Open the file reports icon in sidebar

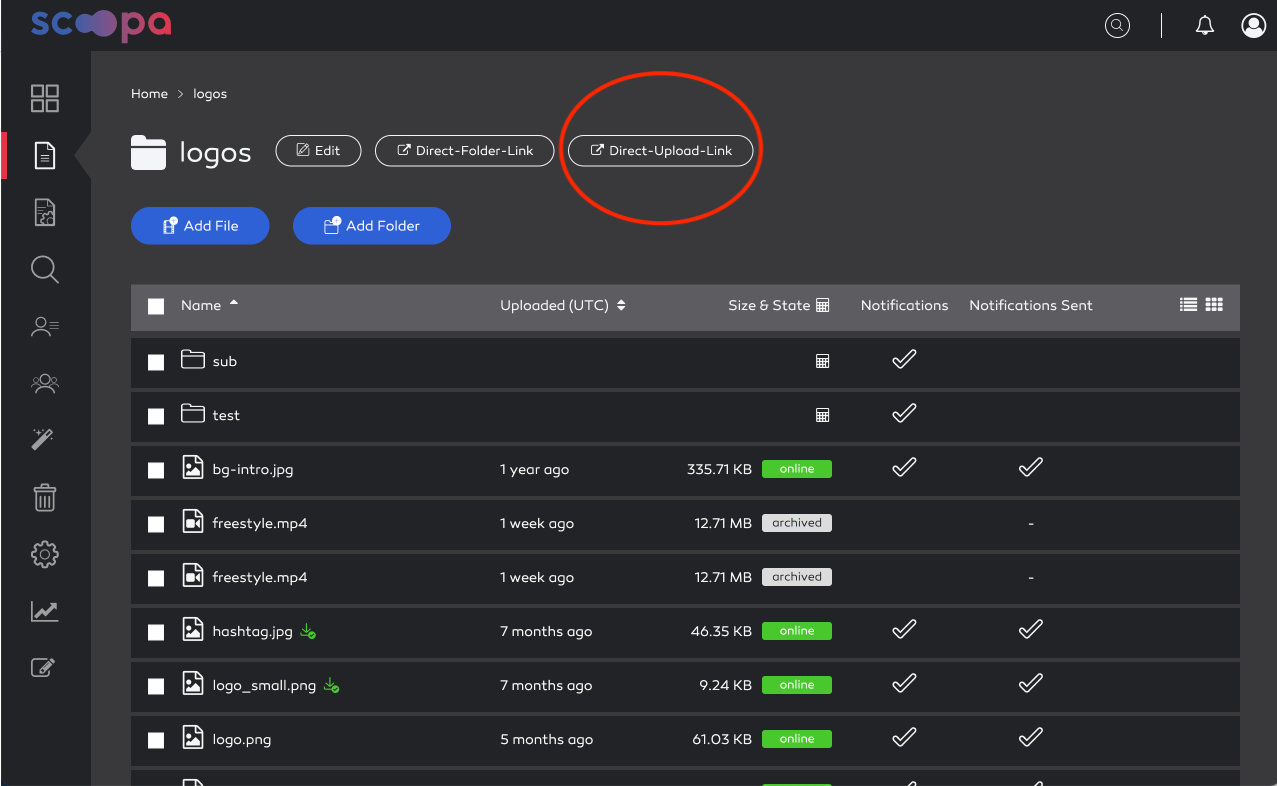(45, 212)
